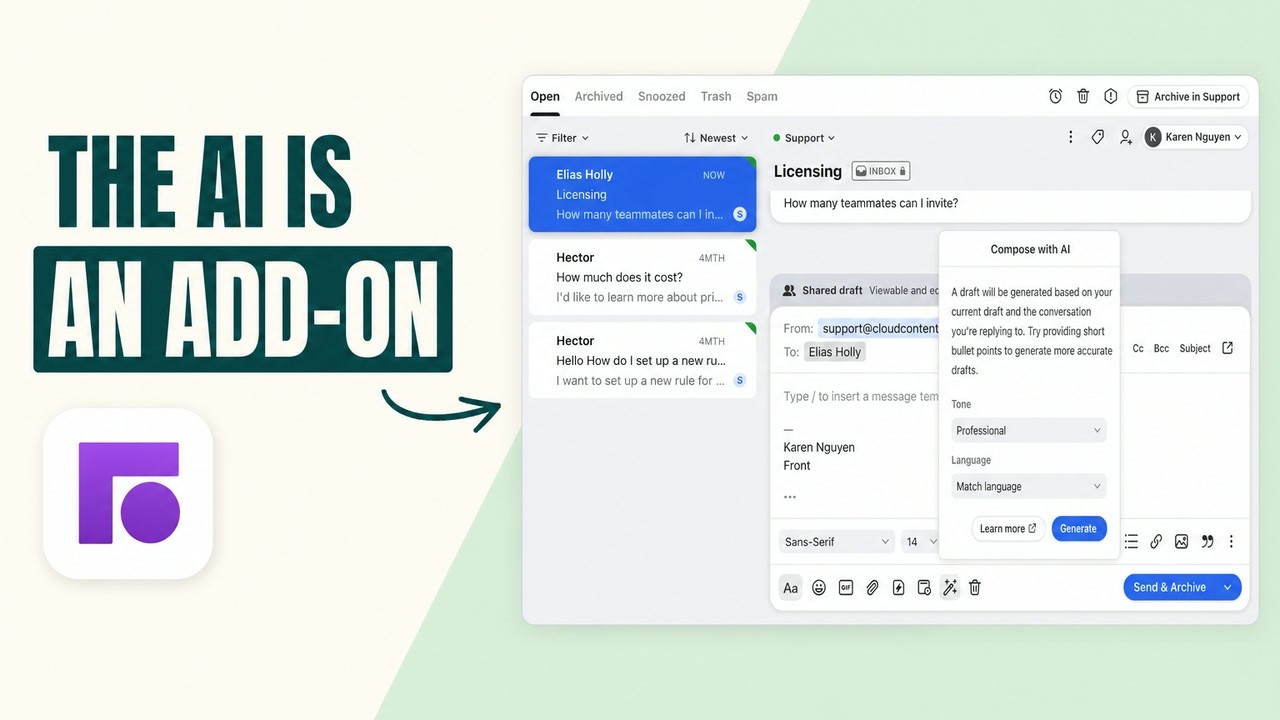Image resolution: width=1280 pixels, height=720 pixels.
Task: Click the Generate button
Action: 1079,529
